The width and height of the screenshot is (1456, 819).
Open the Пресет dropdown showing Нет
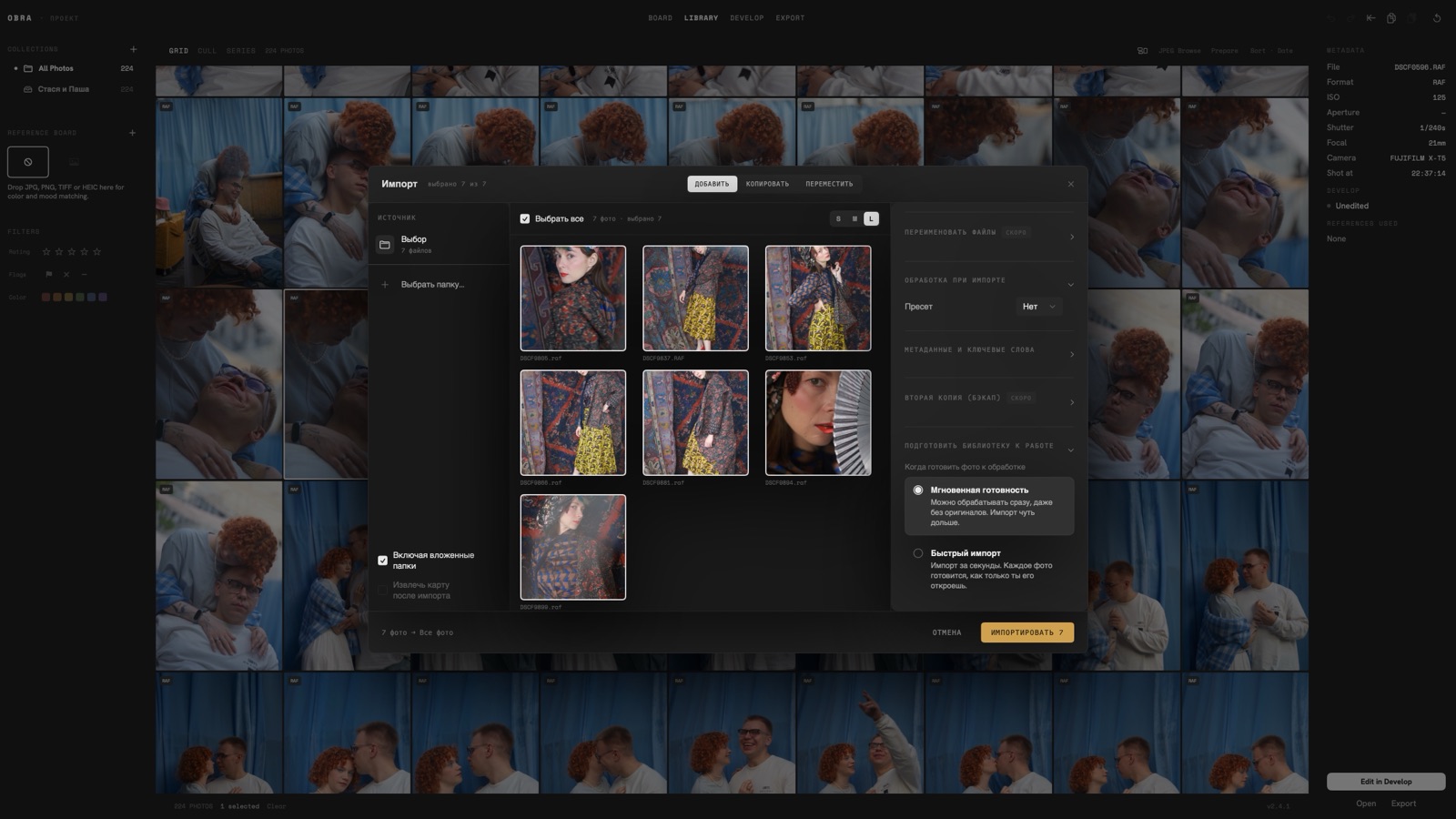[x=1038, y=307]
